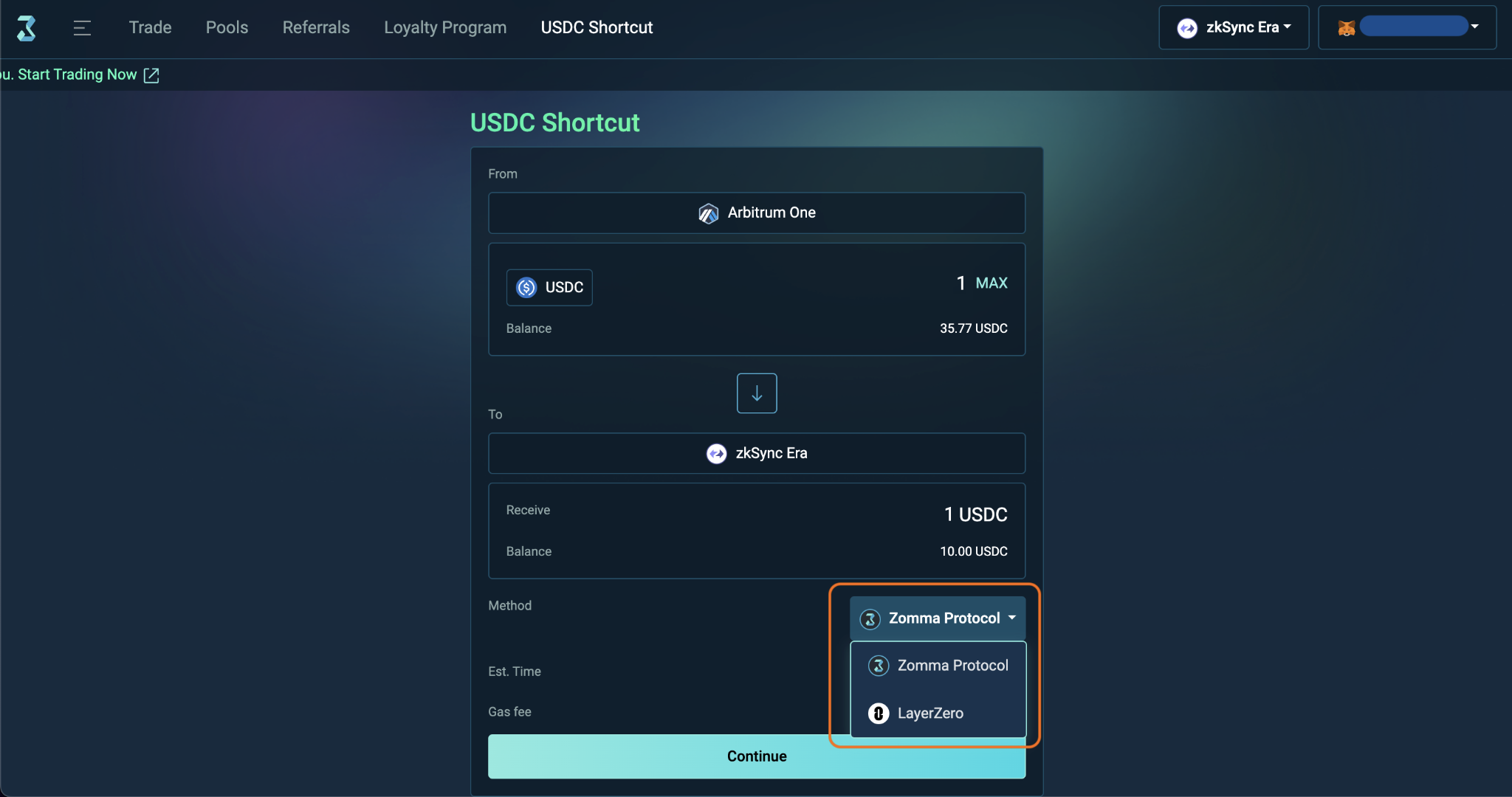Click the MetaMask fox icon
Screen dimensions: 1512x797
pos(1346,28)
